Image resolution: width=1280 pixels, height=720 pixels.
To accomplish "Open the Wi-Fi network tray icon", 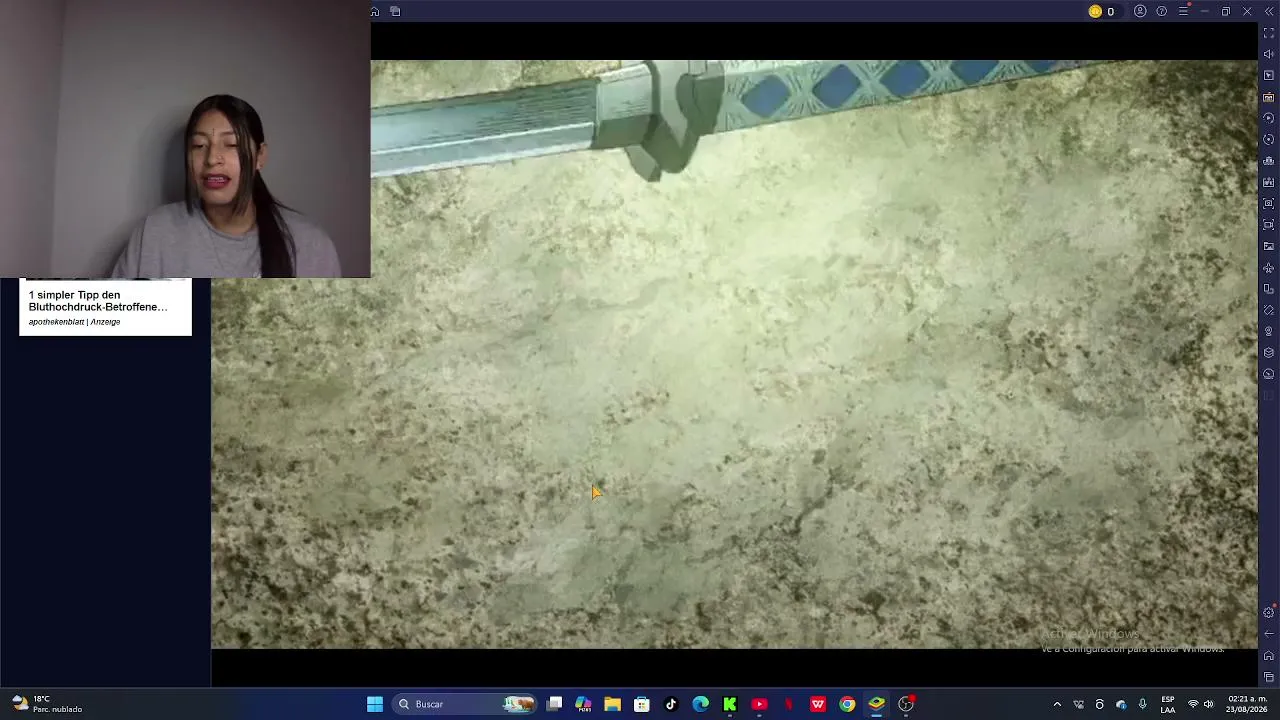I will coord(1192,704).
